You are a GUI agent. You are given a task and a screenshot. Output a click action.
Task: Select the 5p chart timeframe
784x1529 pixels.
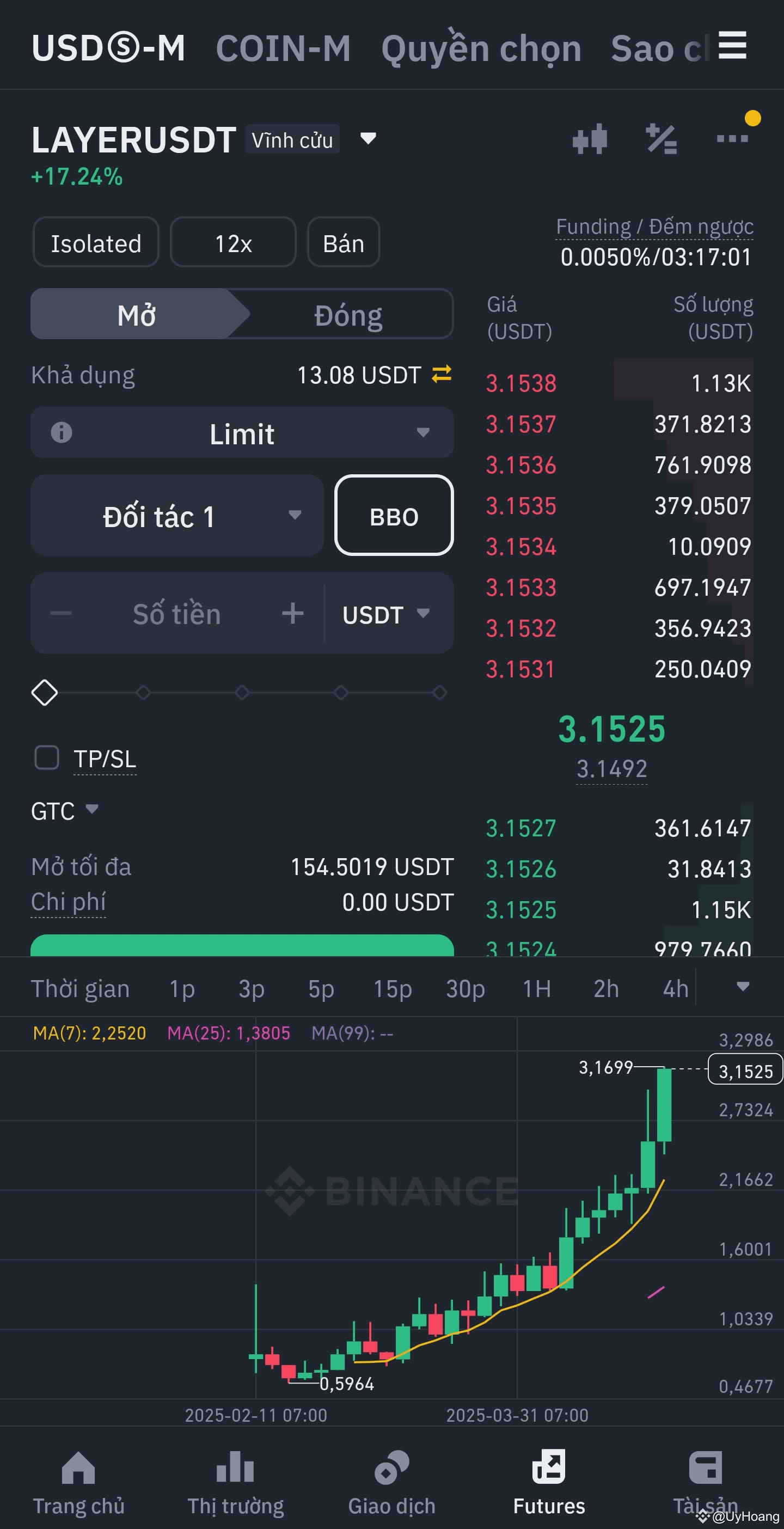pos(321,989)
